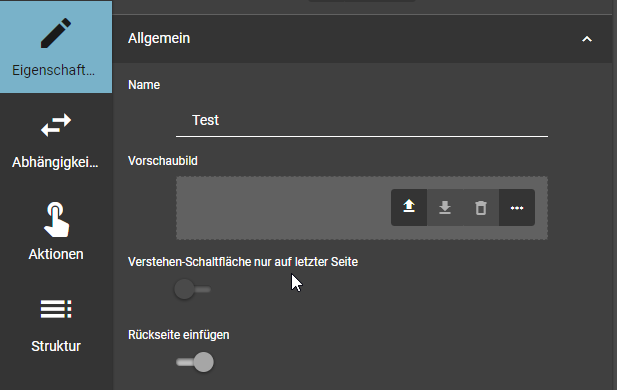Click the list lines Struktur icon
This screenshot has width=617, height=390.
click(x=56, y=309)
